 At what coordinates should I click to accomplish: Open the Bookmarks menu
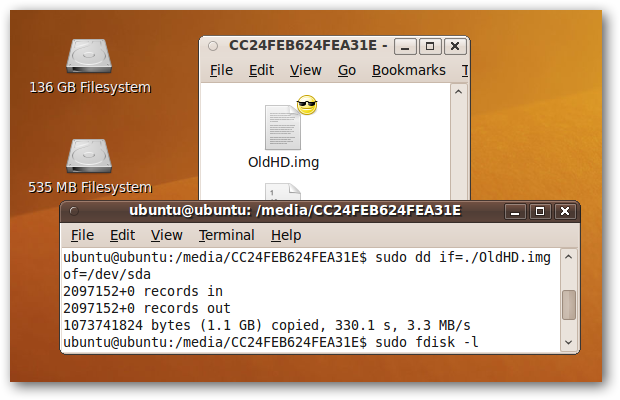pos(409,70)
